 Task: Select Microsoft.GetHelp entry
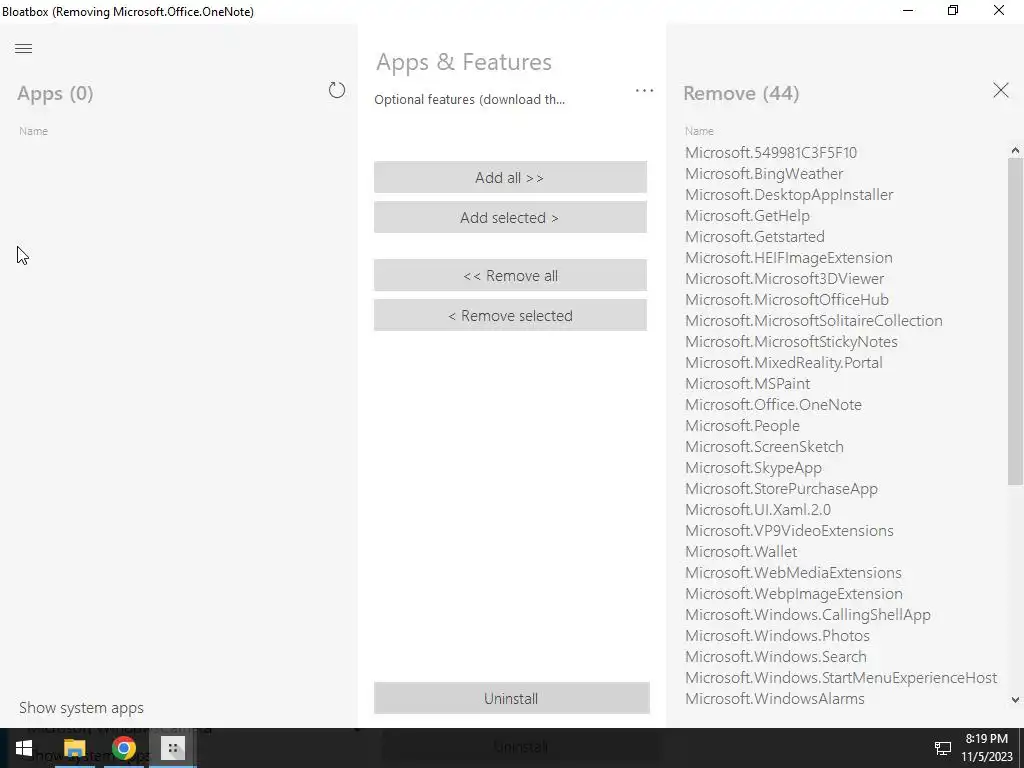pos(747,216)
